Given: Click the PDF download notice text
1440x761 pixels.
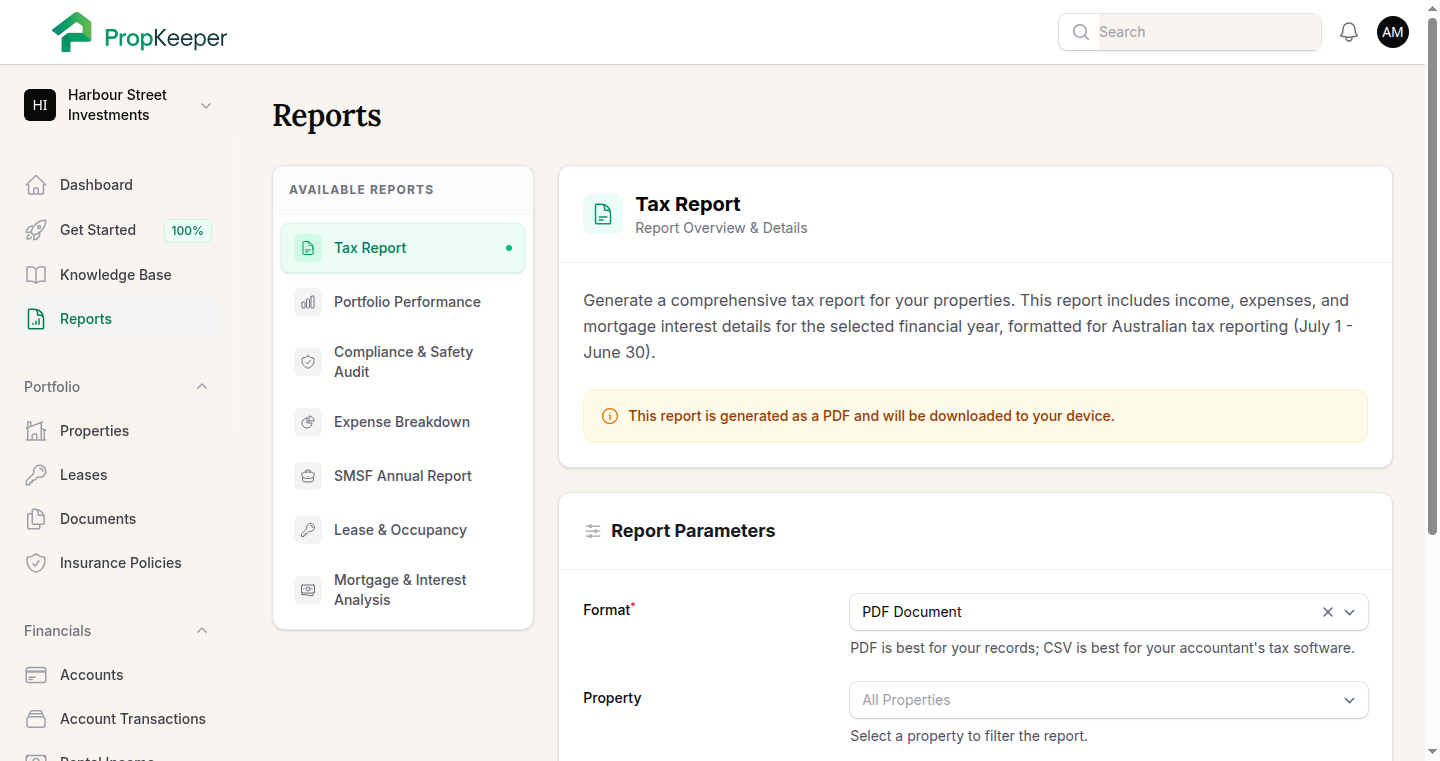Looking at the screenshot, I should (x=871, y=416).
